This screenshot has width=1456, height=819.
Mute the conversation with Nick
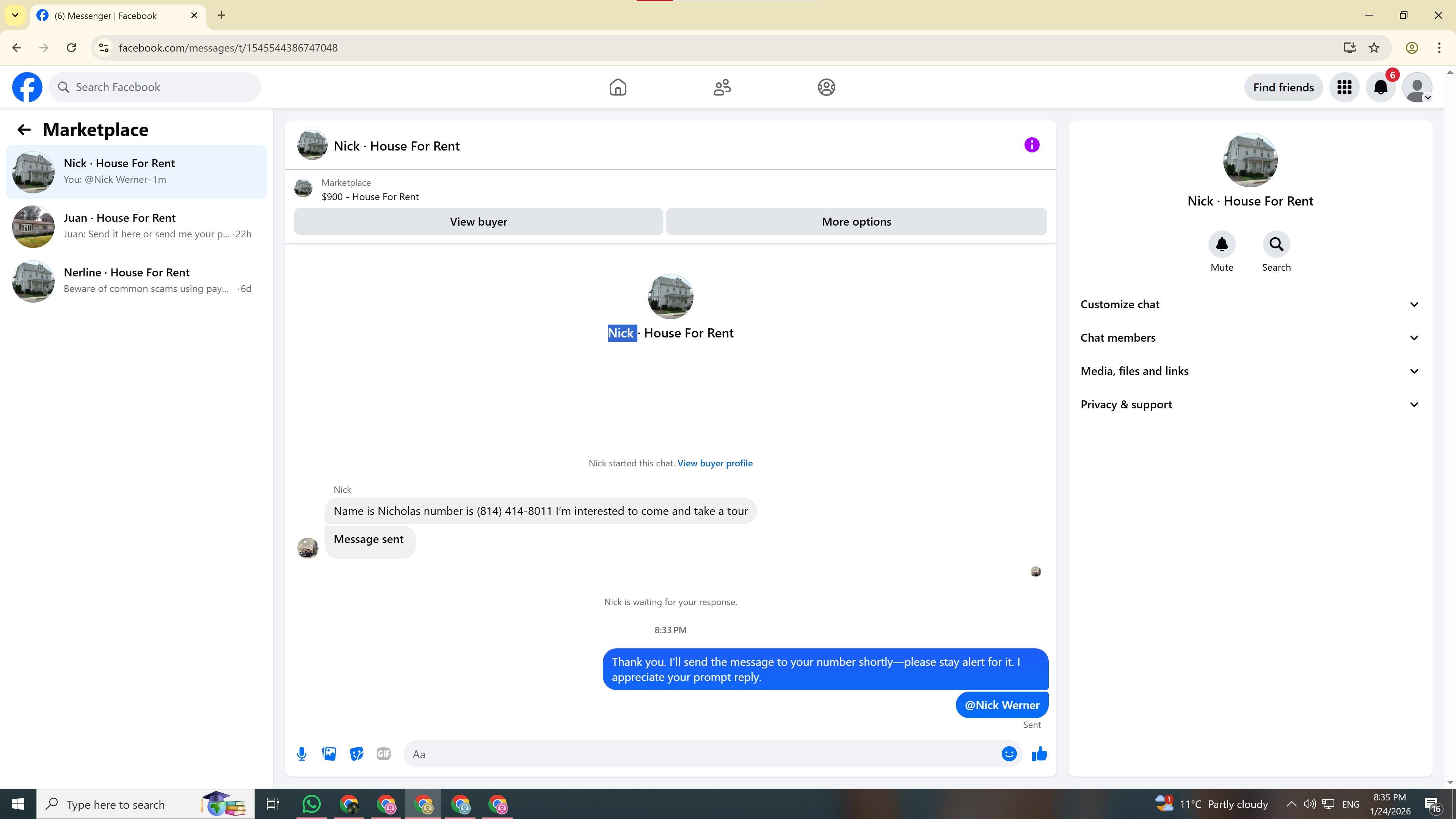[x=1221, y=245]
